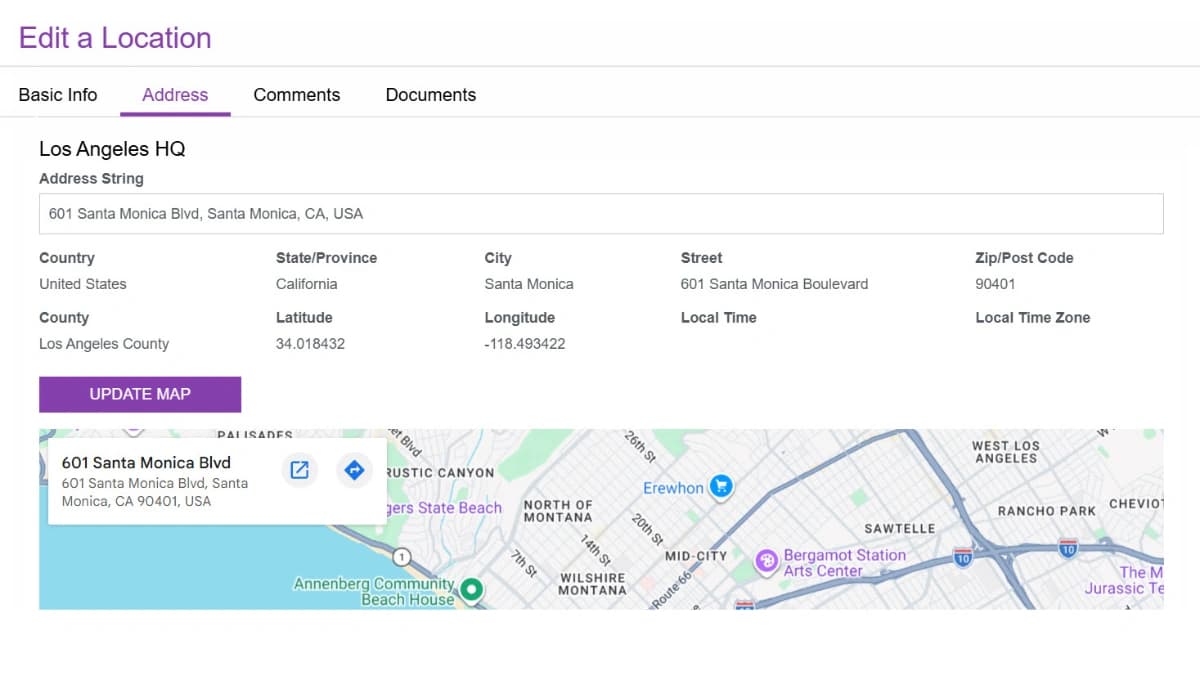The image size is (1200, 675).
Task: Click the WILSHIRE MONTANA map label
Action: (x=593, y=584)
